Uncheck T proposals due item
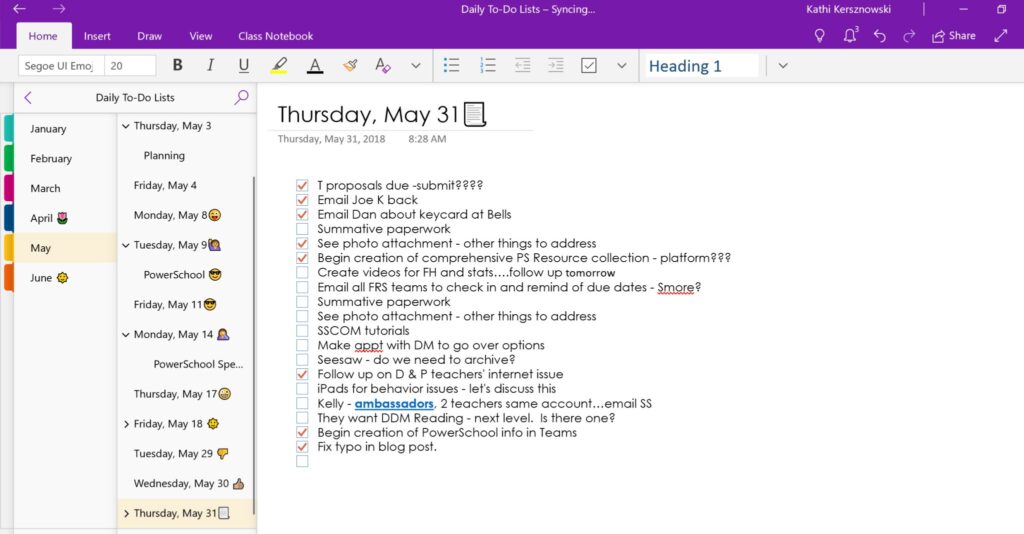This screenshot has height=534, width=1024. (x=302, y=185)
